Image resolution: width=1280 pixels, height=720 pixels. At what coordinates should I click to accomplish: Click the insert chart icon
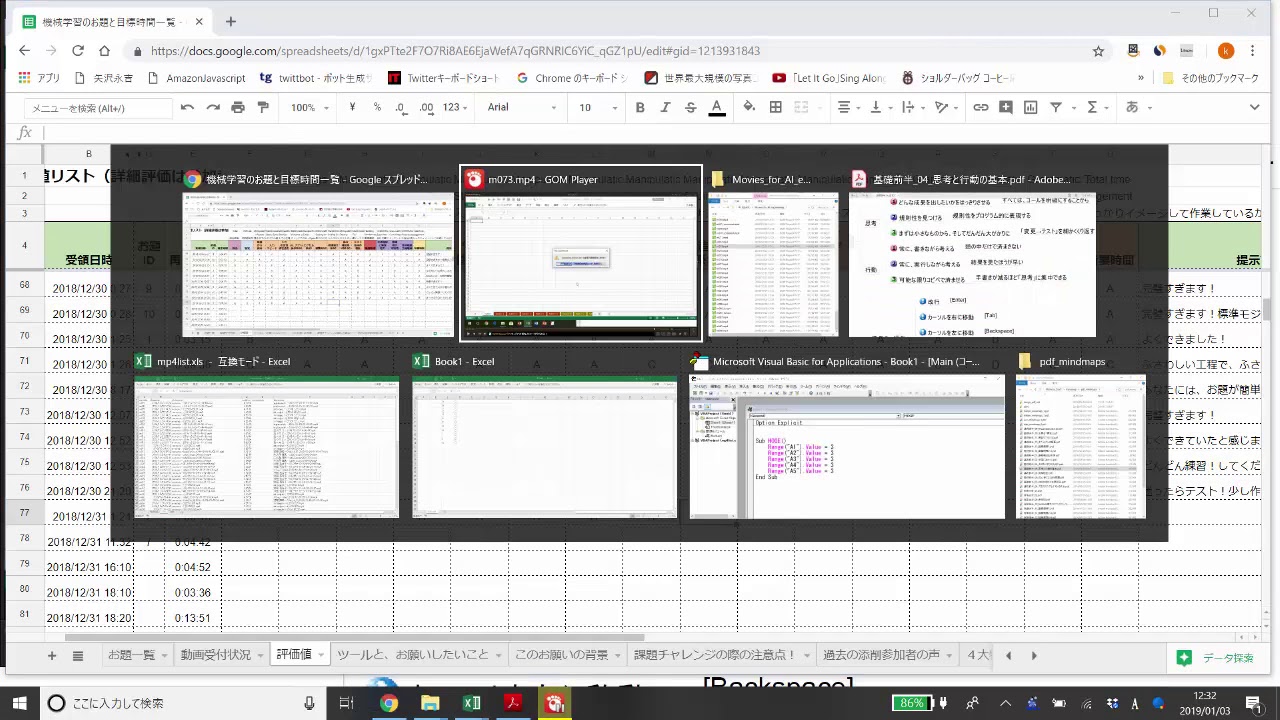tap(1030, 107)
